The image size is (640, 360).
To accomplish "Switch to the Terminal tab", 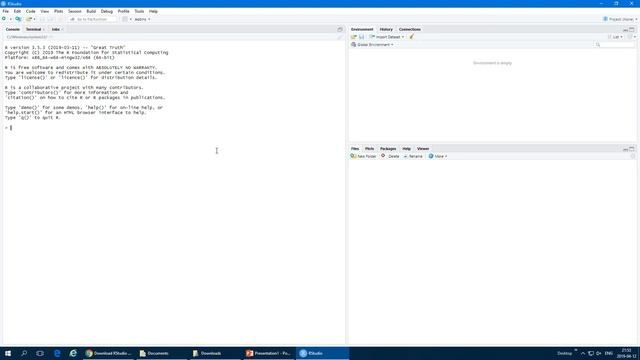I will [x=33, y=29].
